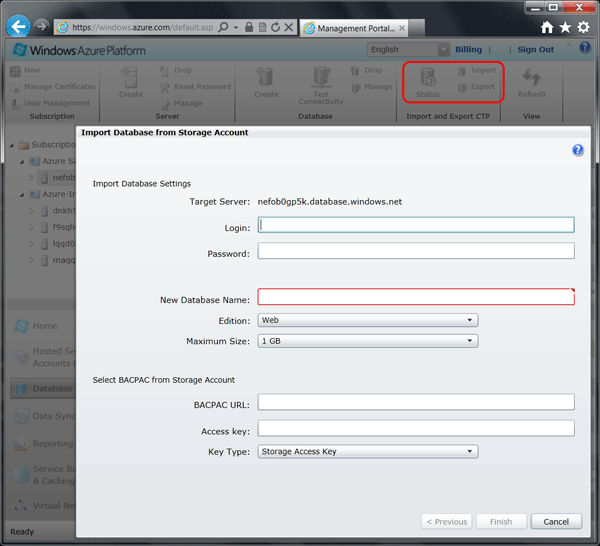This screenshot has height=546, width=600.
Task: Collapse the Azure S... subscription node
Action: (x=22, y=162)
